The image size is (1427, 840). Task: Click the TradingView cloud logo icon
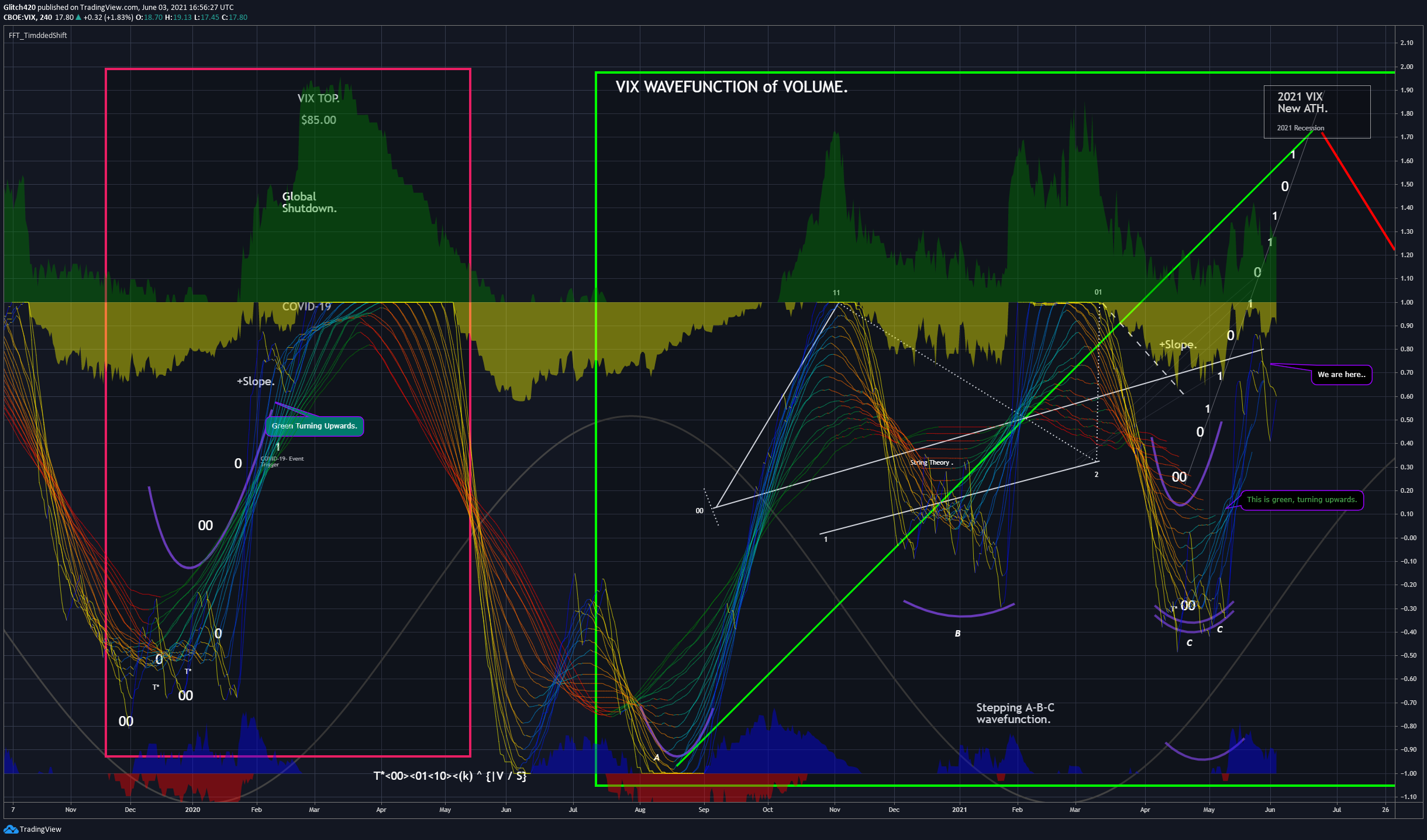(x=11, y=829)
